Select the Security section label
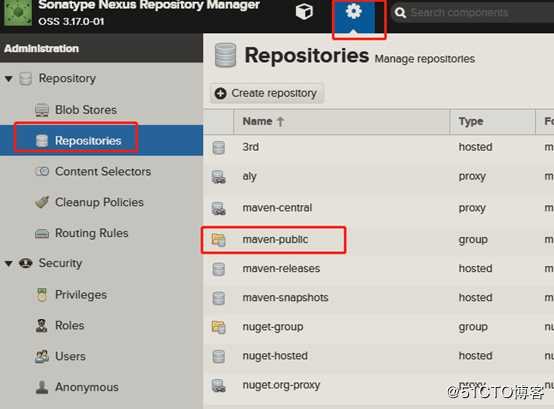Image resolution: width=554 pixels, height=409 pixels. 60,263
